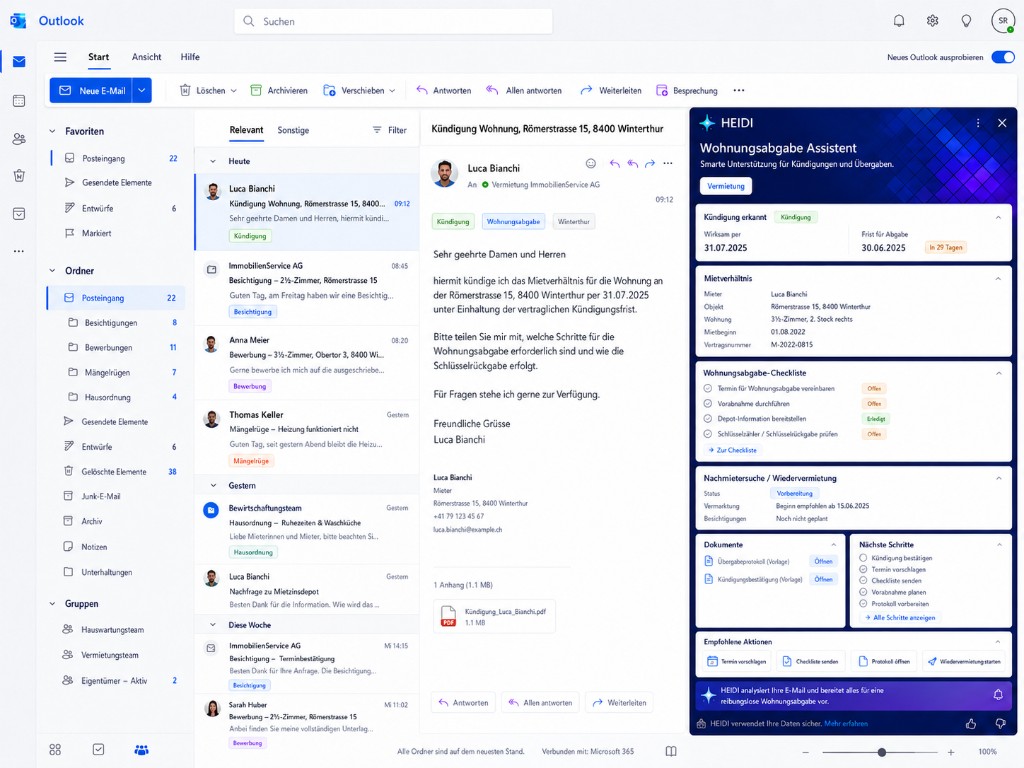Open groups people icon at bottom left
The image size is (1024, 768).
pos(141,750)
